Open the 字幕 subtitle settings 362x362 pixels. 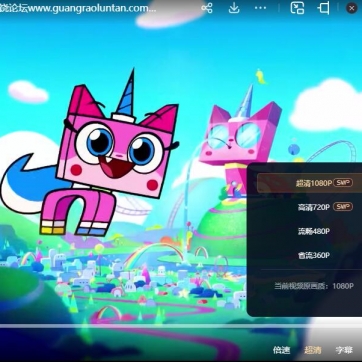coord(344,350)
